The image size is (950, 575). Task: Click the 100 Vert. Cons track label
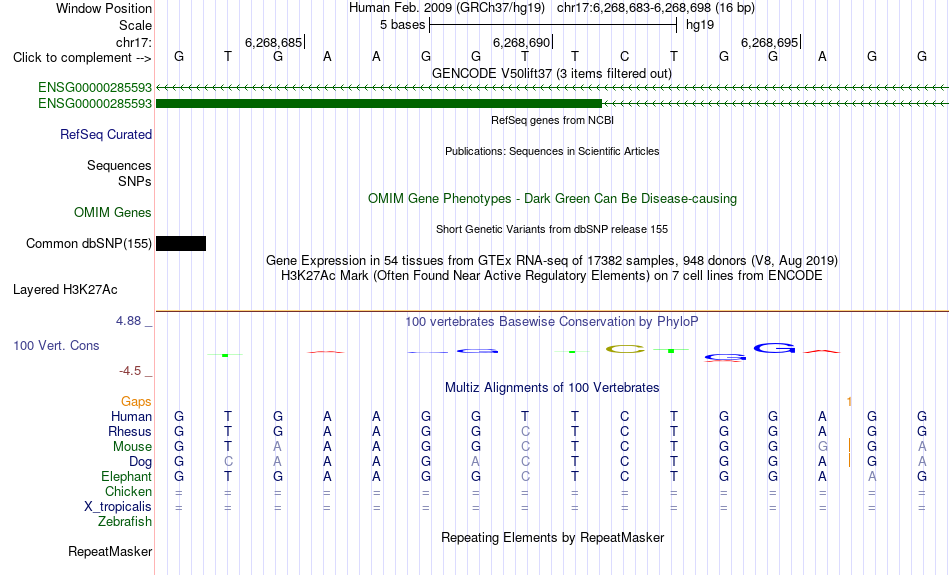tap(56, 346)
